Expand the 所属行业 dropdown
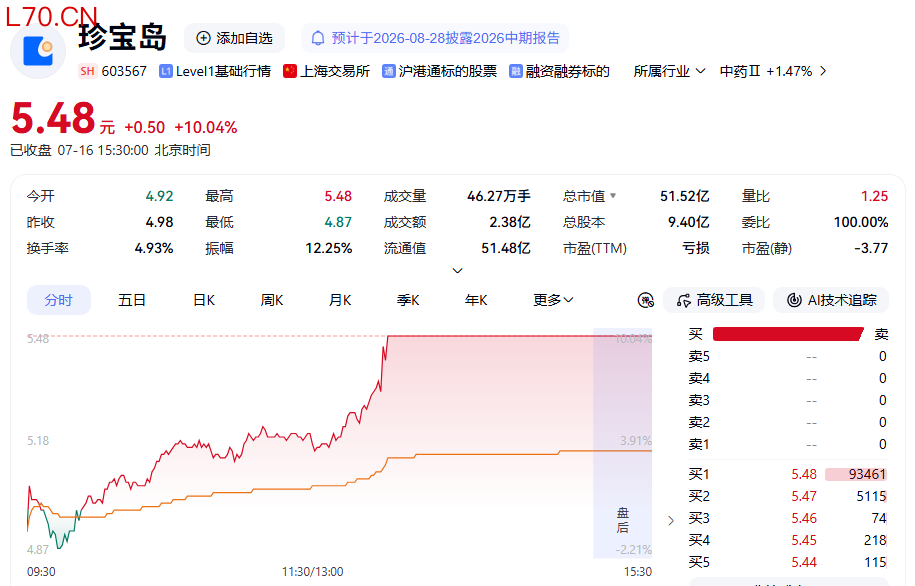The image size is (915, 586). pos(669,71)
